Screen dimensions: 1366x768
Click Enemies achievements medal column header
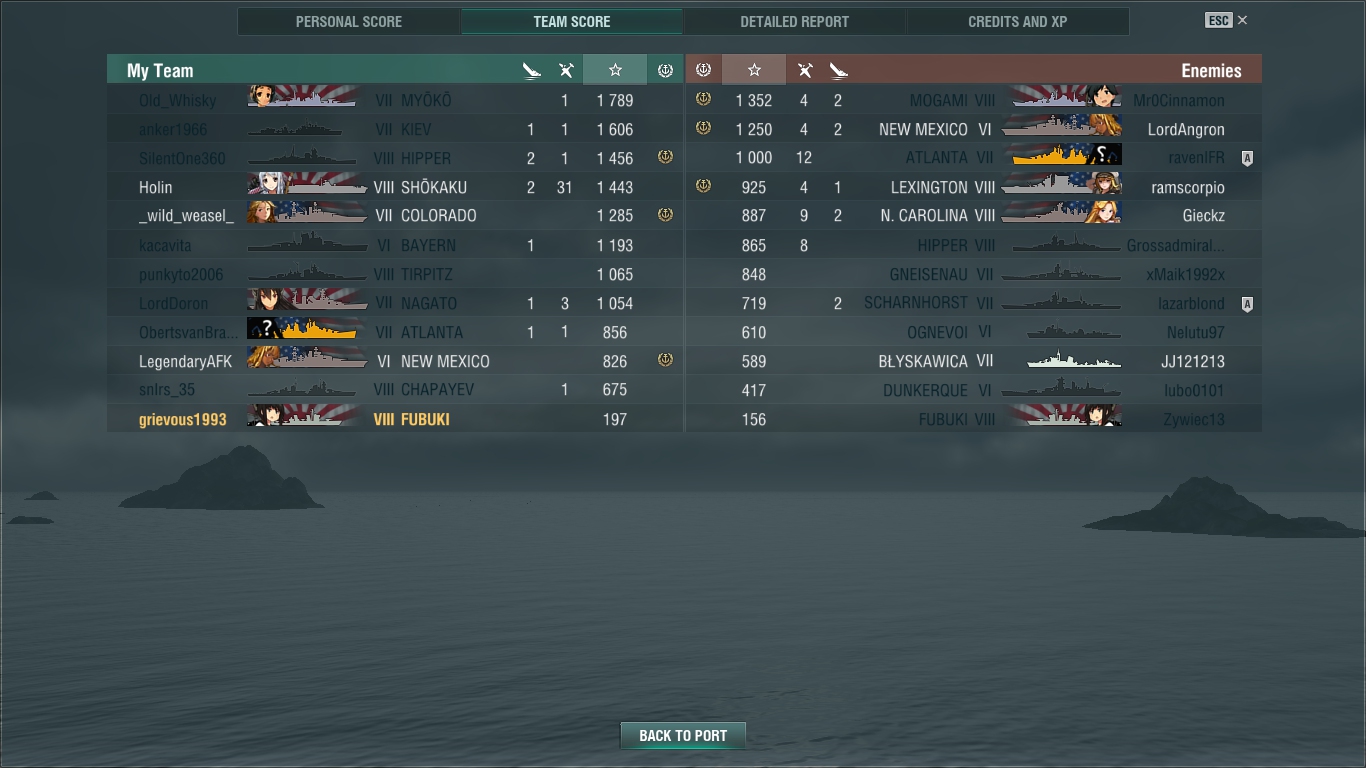[703, 70]
